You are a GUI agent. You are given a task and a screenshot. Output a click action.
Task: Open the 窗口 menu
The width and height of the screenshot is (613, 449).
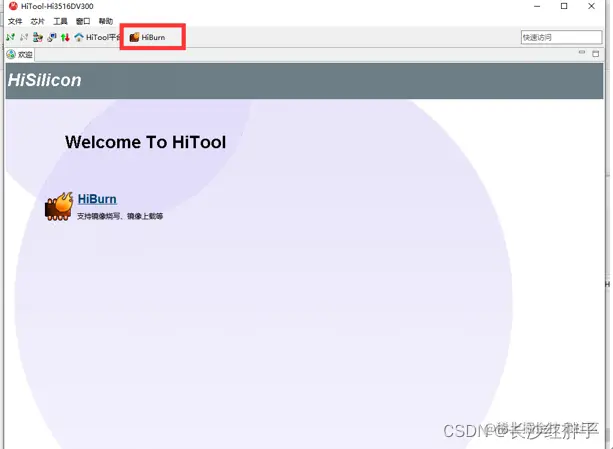(x=83, y=21)
